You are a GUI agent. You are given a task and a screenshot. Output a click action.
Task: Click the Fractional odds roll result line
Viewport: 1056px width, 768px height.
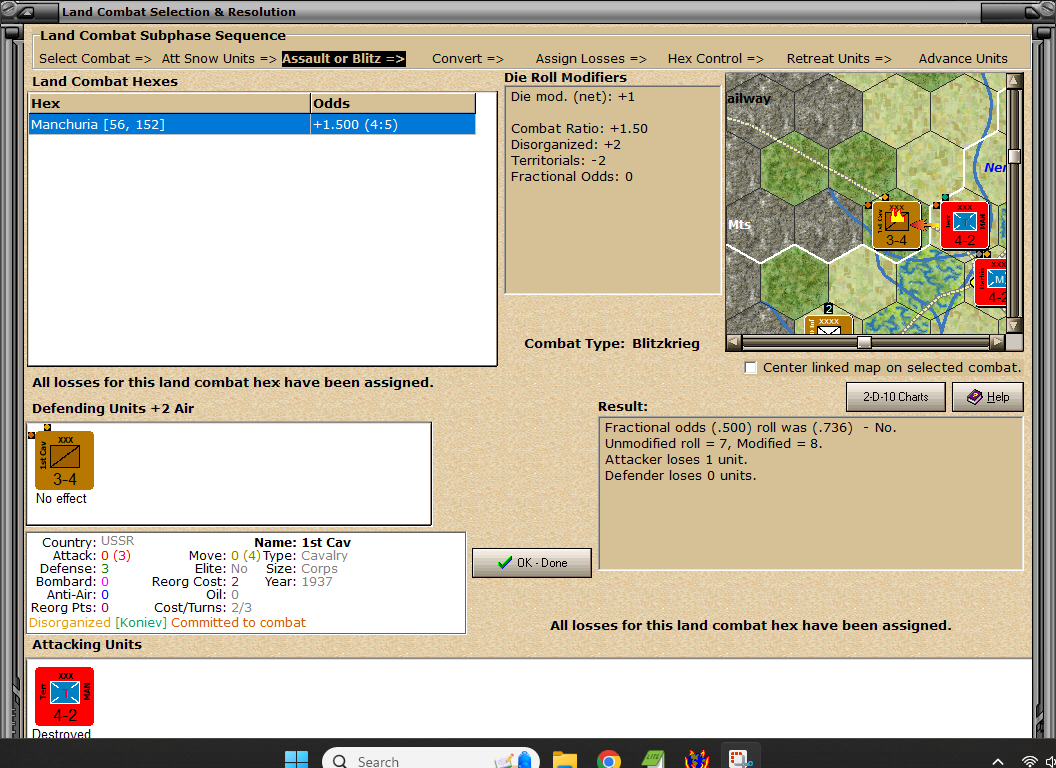tap(750, 428)
